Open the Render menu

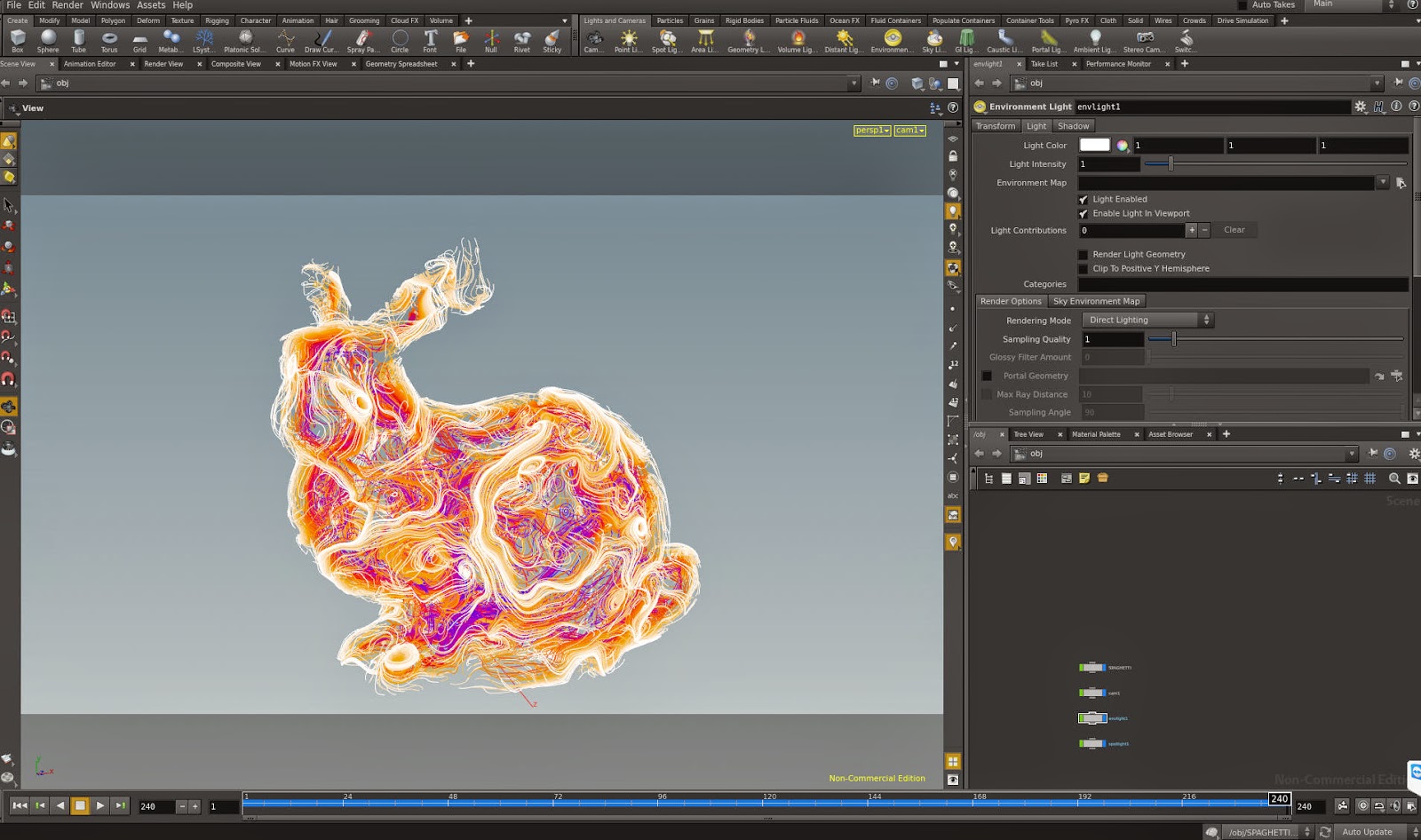pos(67,5)
